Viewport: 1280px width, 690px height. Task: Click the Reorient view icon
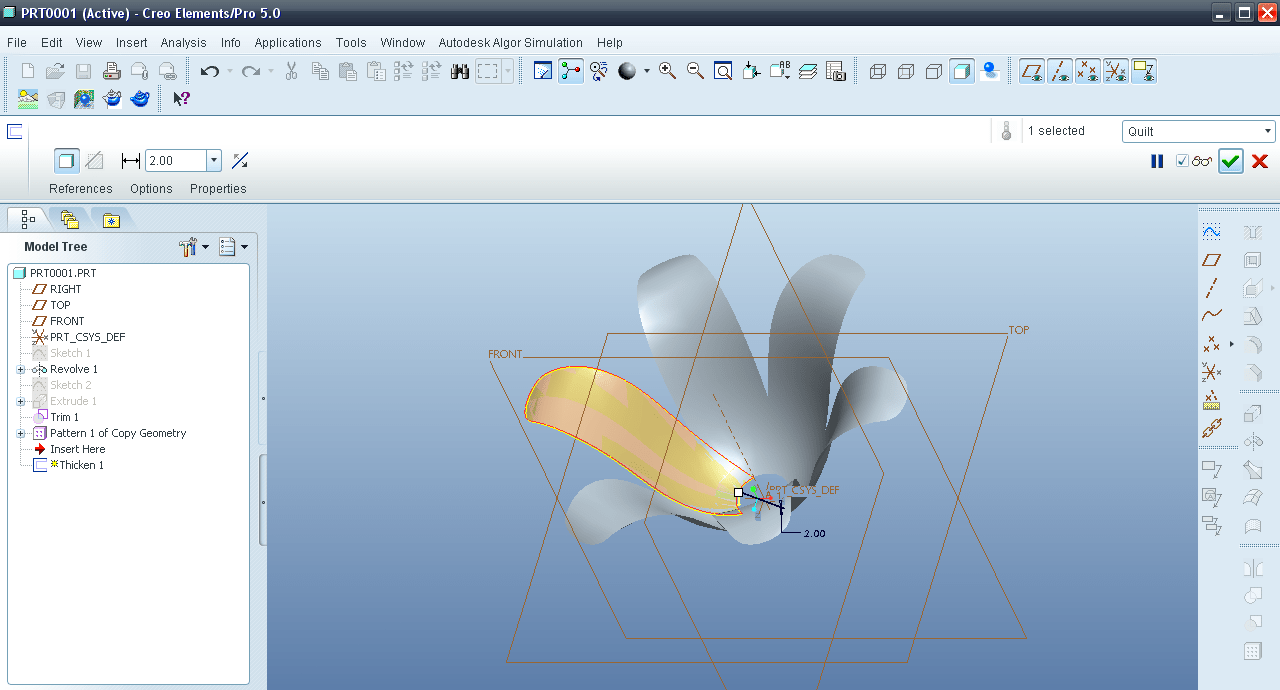pyautogui.click(x=752, y=71)
